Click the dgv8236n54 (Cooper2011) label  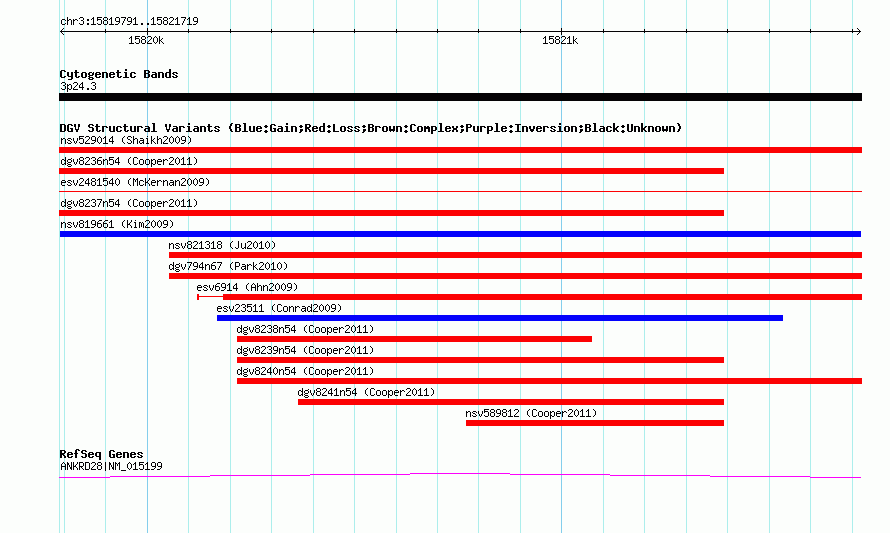coord(129,161)
